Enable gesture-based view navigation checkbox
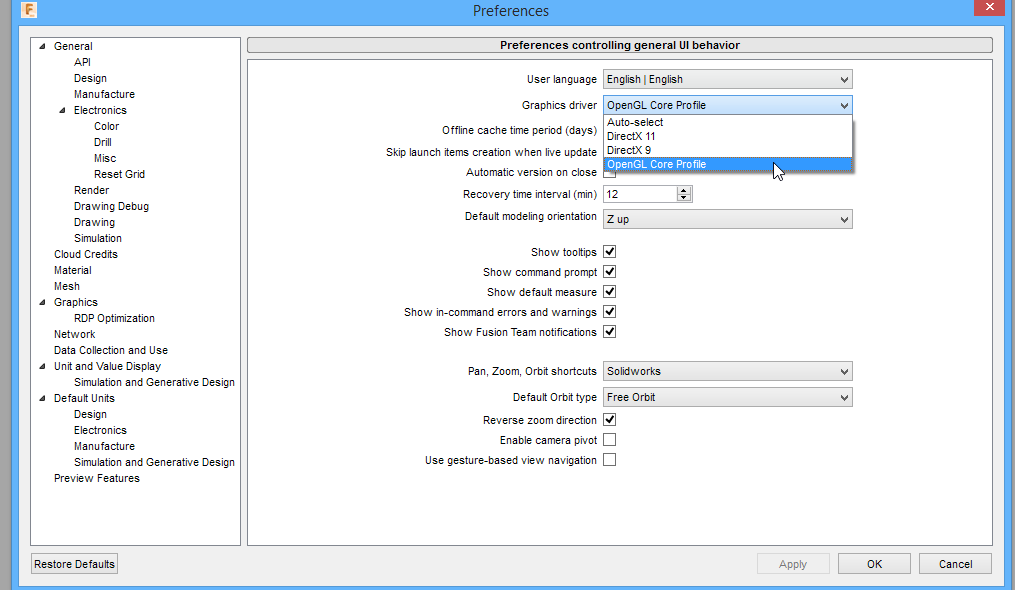The image size is (1015, 590). point(609,460)
